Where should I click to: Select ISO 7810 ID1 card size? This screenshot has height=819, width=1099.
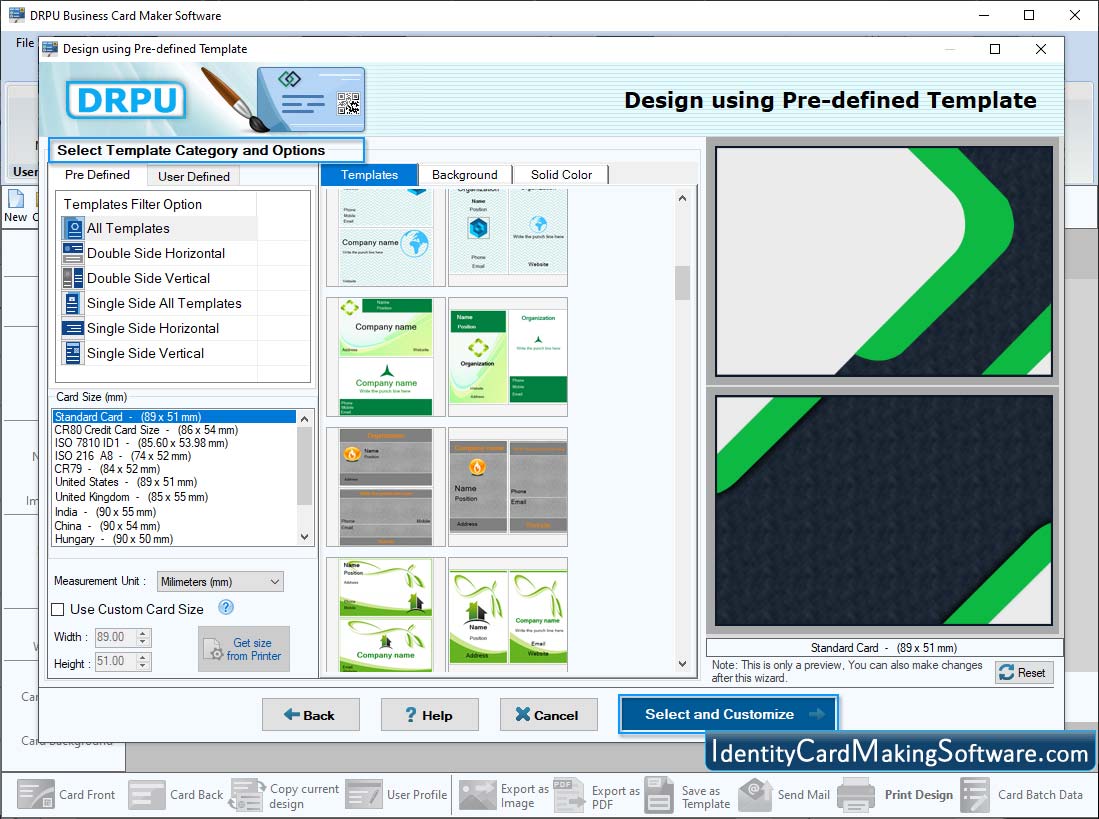click(x=175, y=443)
